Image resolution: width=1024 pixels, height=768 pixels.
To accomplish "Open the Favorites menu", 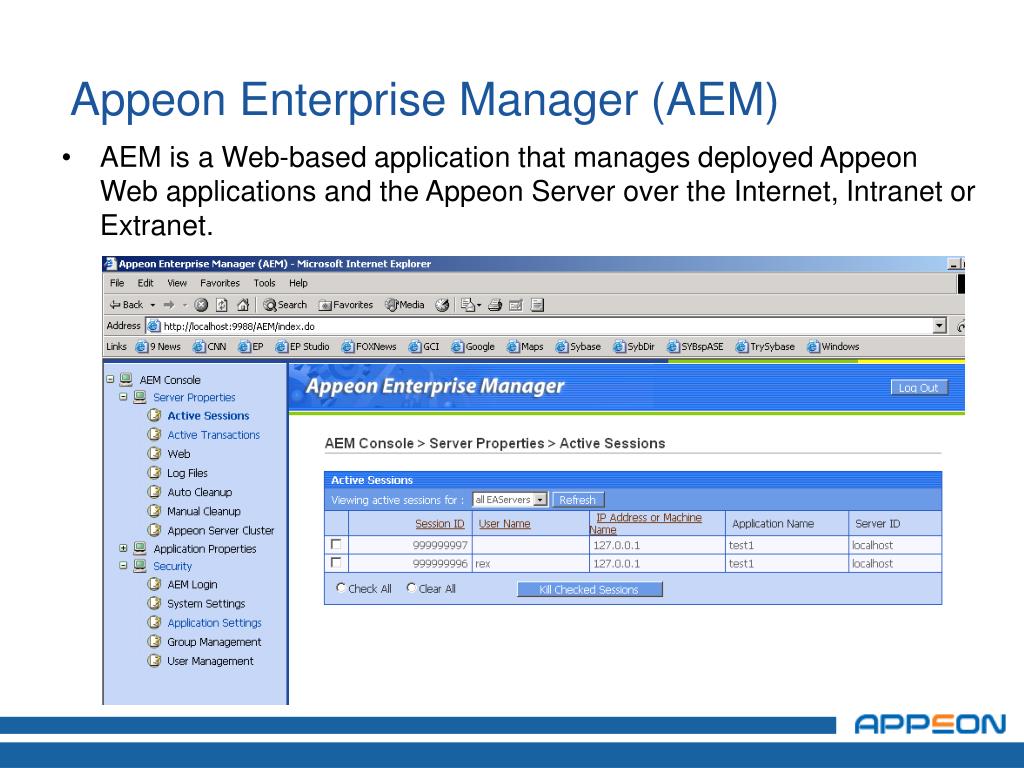I will tap(219, 283).
